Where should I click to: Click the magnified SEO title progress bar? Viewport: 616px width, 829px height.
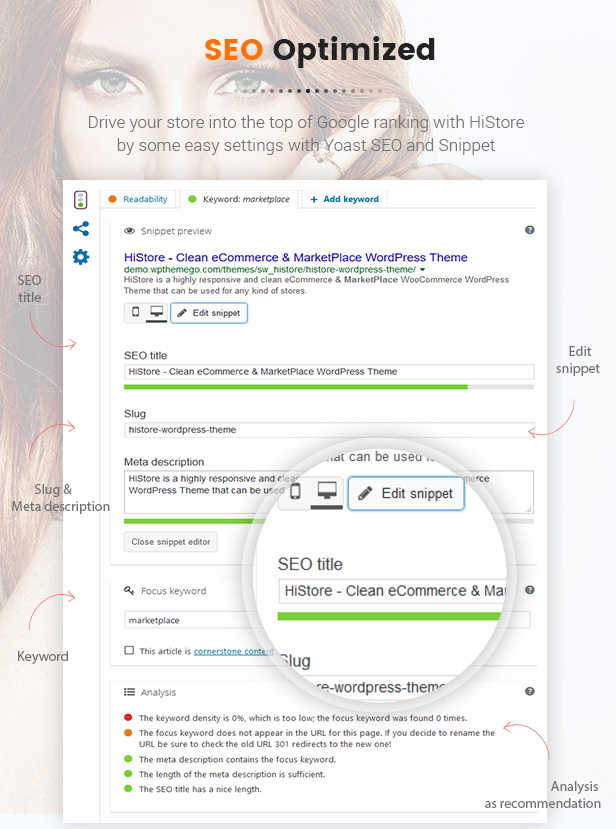(x=389, y=616)
